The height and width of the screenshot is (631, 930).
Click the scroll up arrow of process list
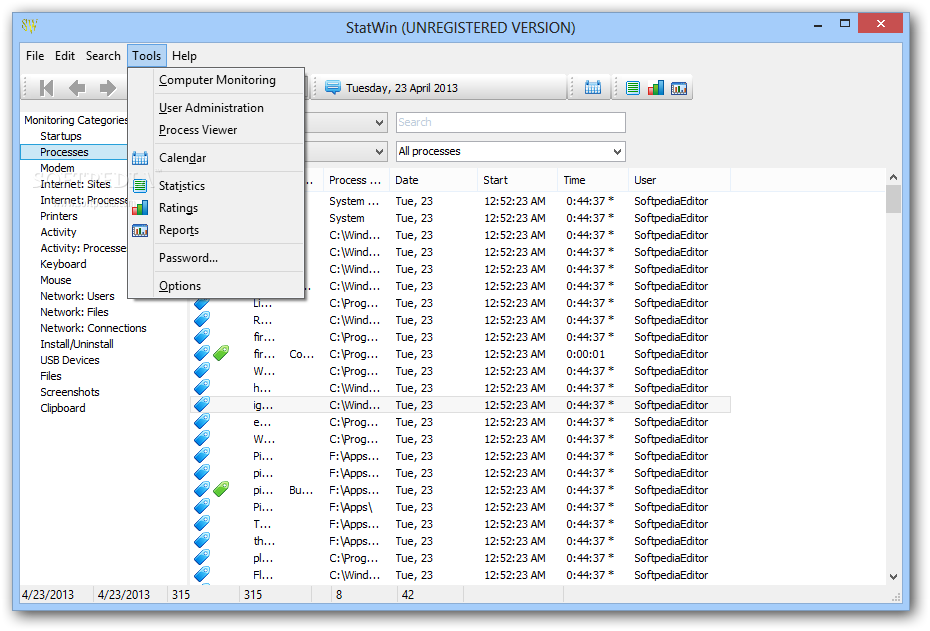[893, 177]
